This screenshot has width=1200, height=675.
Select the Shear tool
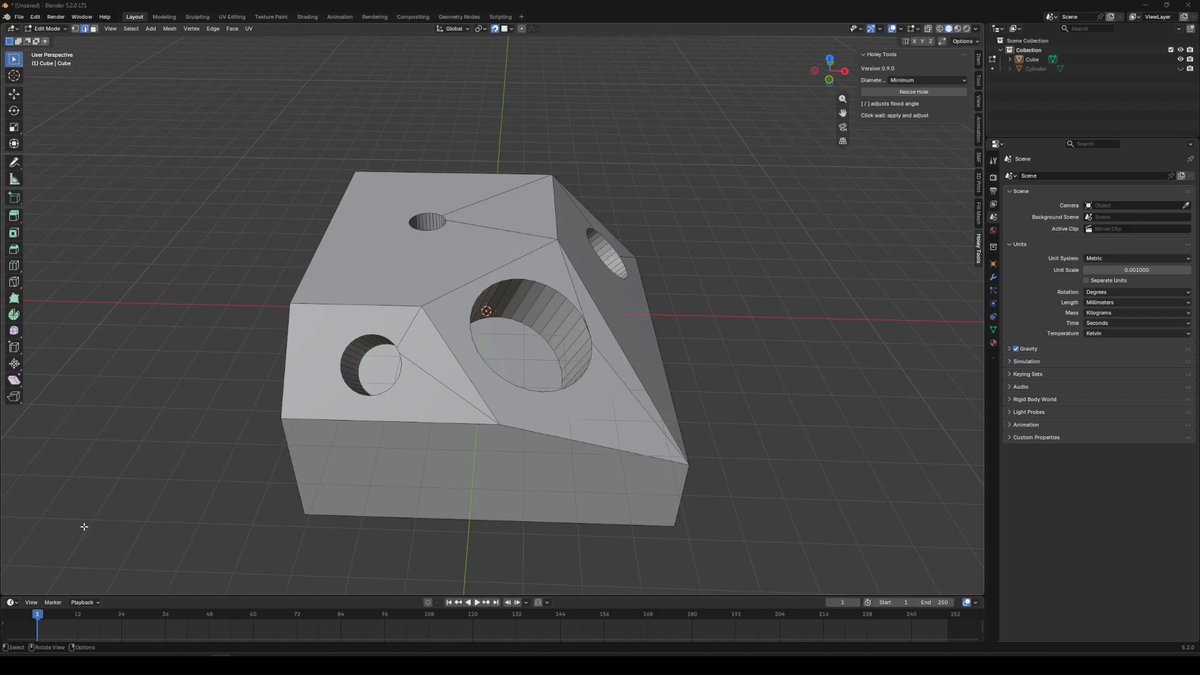pos(14,380)
